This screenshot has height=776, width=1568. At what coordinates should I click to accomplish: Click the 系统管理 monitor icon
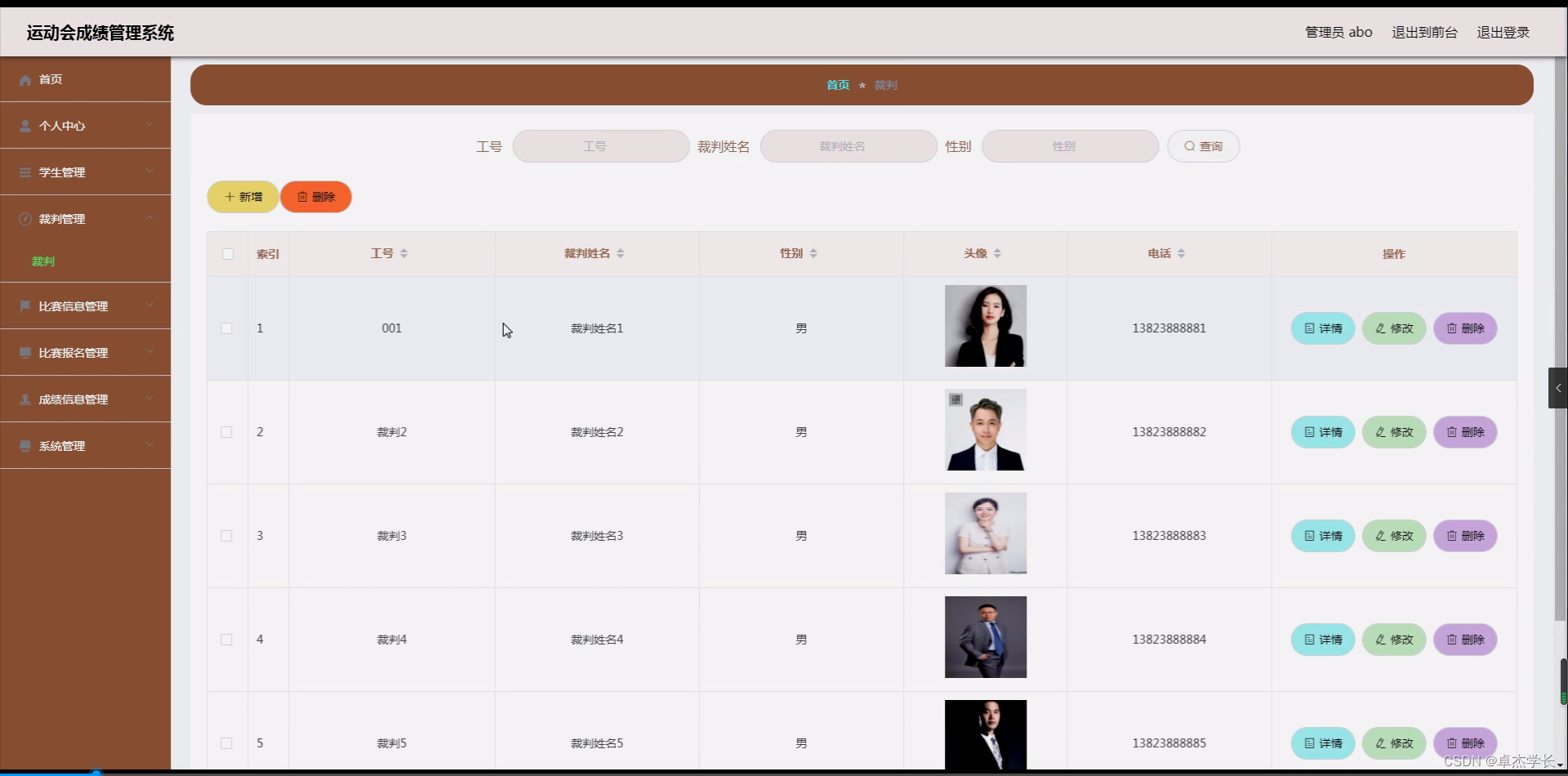click(x=24, y=446)
